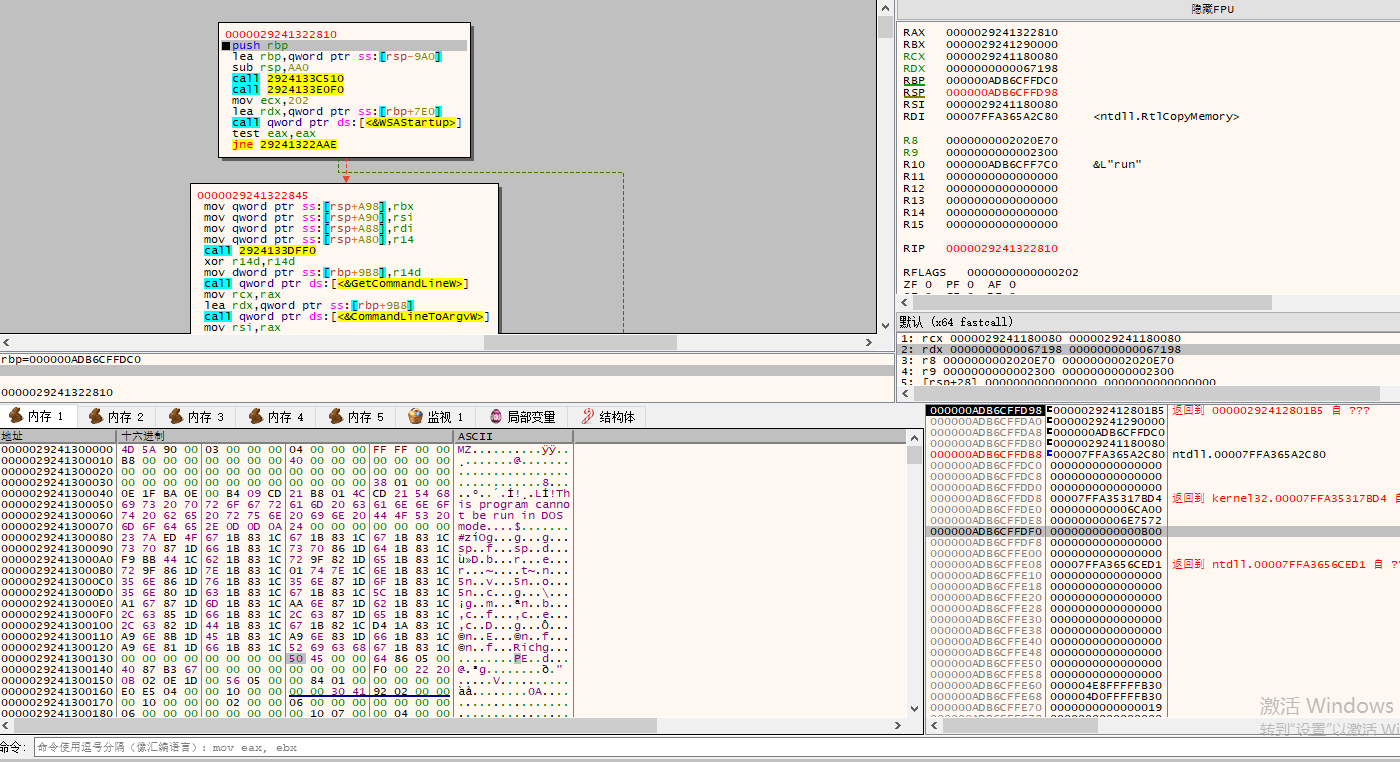Toggle the AF flag value
This screenshot has height=762, width=1400.
1010,285
